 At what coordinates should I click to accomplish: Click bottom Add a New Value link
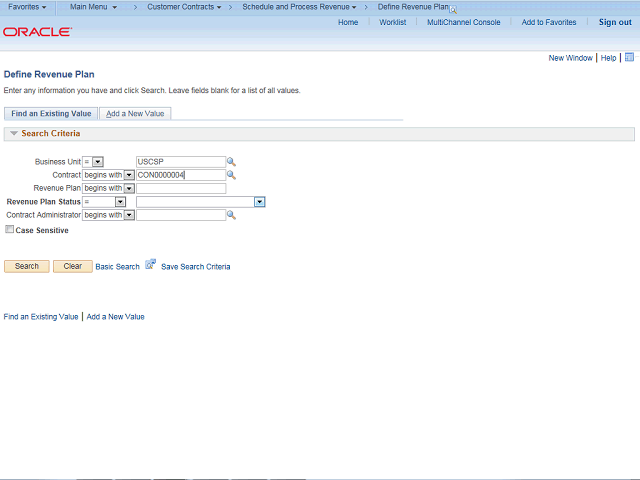pyautogui.click(x=116, y=317)
